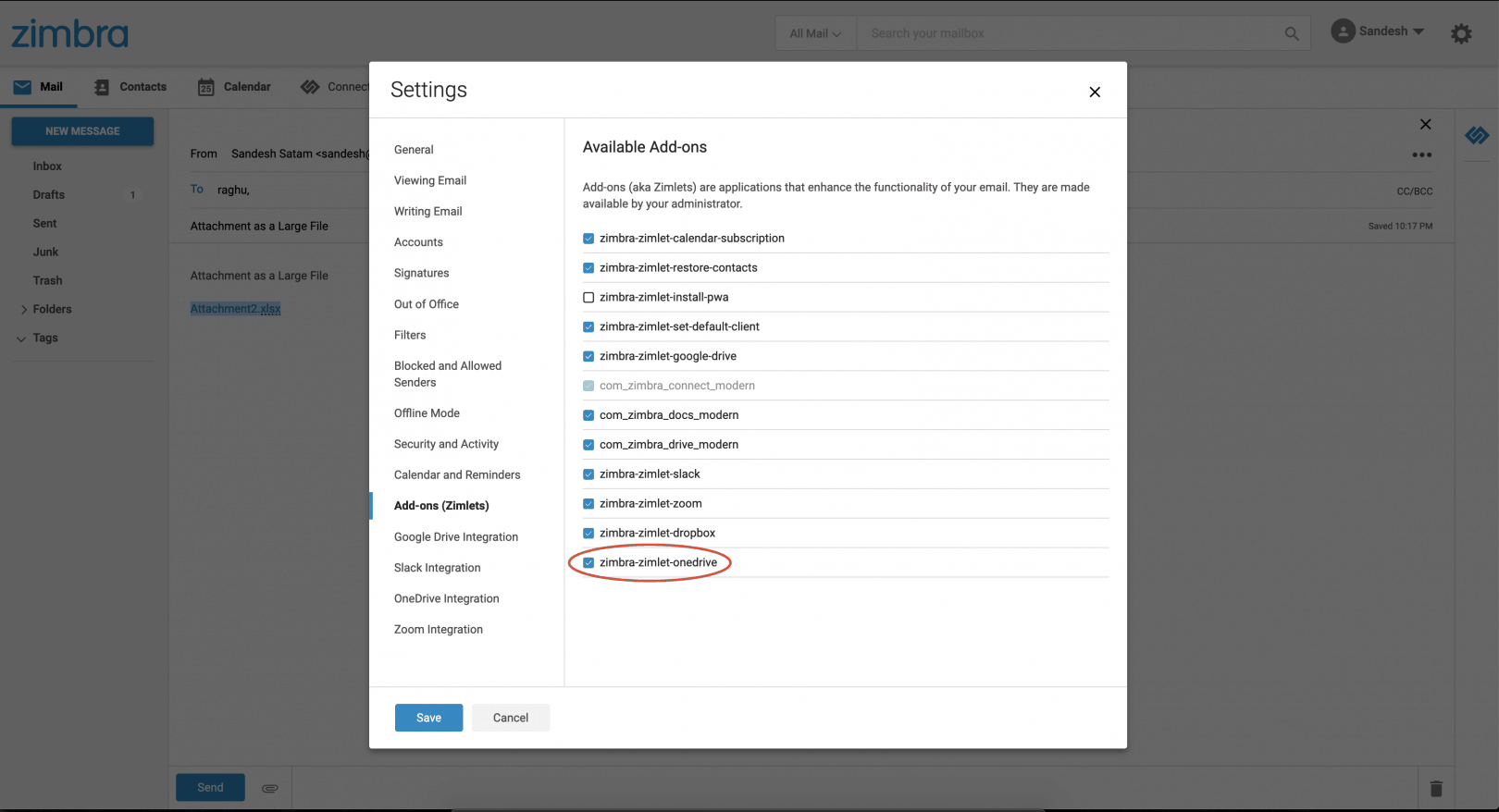
Task: Open Slack Integration settings
Action: pyautogui.click(x=437, y=568)
